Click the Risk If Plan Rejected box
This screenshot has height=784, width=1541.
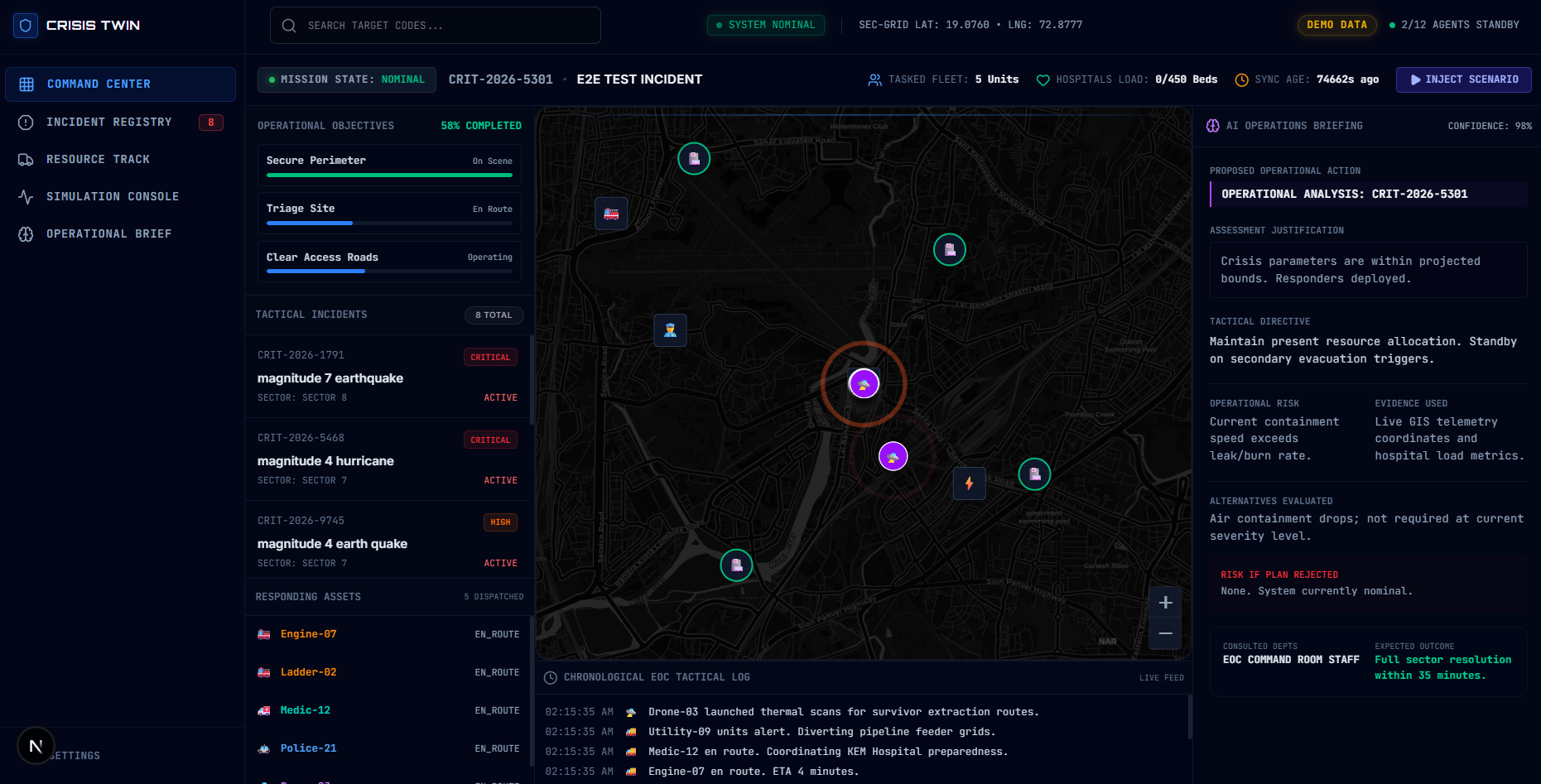point(1369,584)
